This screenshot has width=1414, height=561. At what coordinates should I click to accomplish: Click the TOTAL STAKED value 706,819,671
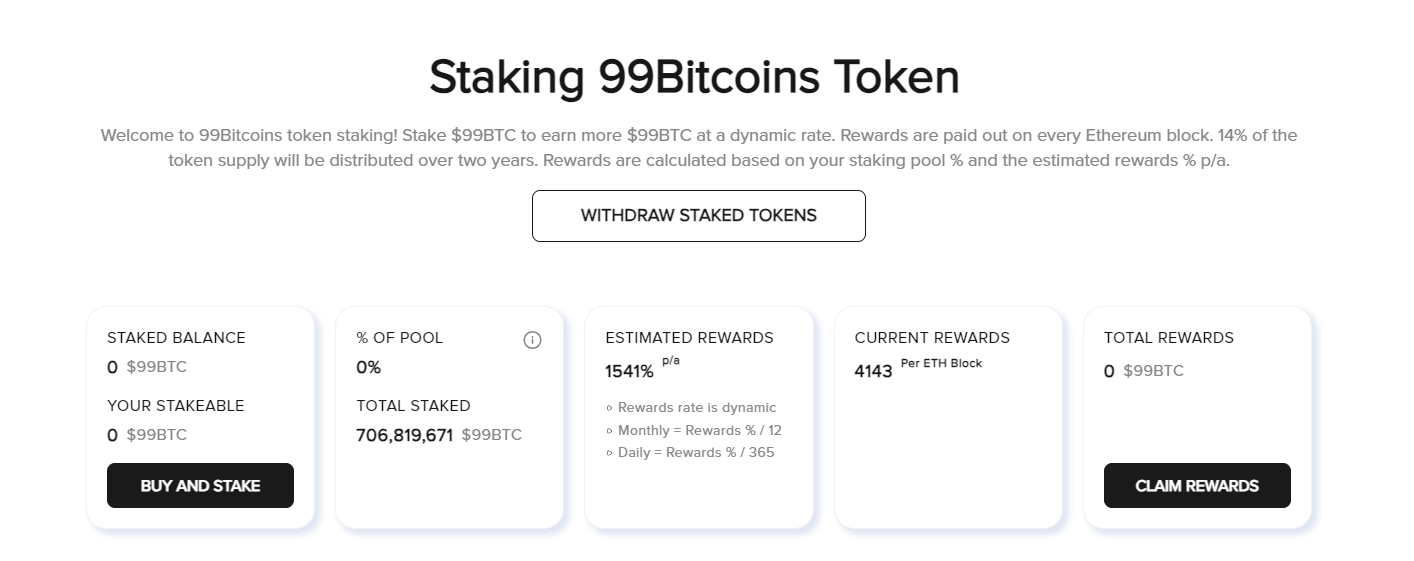coord(404,436)
